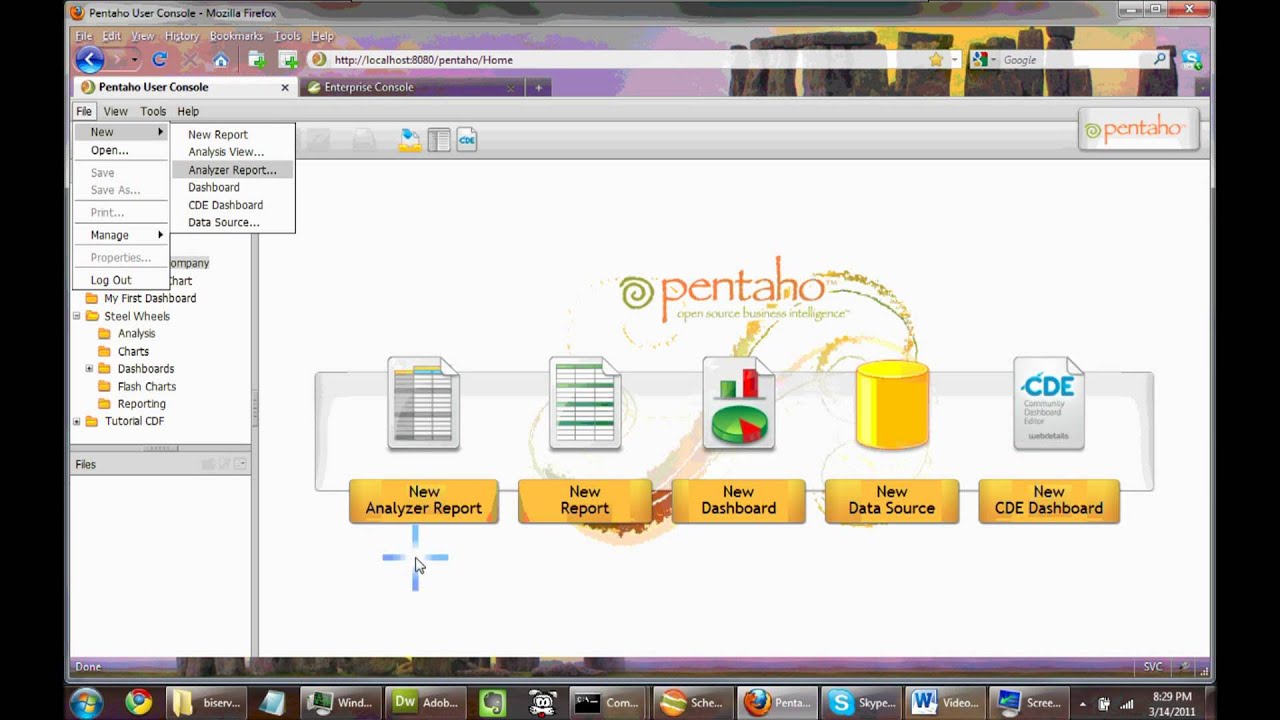Open the File menu in Pentaho
The width and height of the screenshot is (1280, 720).
point(84,111)
